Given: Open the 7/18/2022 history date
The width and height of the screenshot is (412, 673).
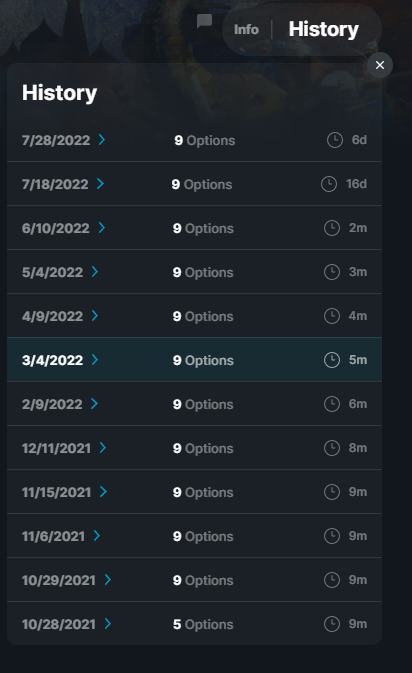Looking at the screenshot, I should point(55,184).
